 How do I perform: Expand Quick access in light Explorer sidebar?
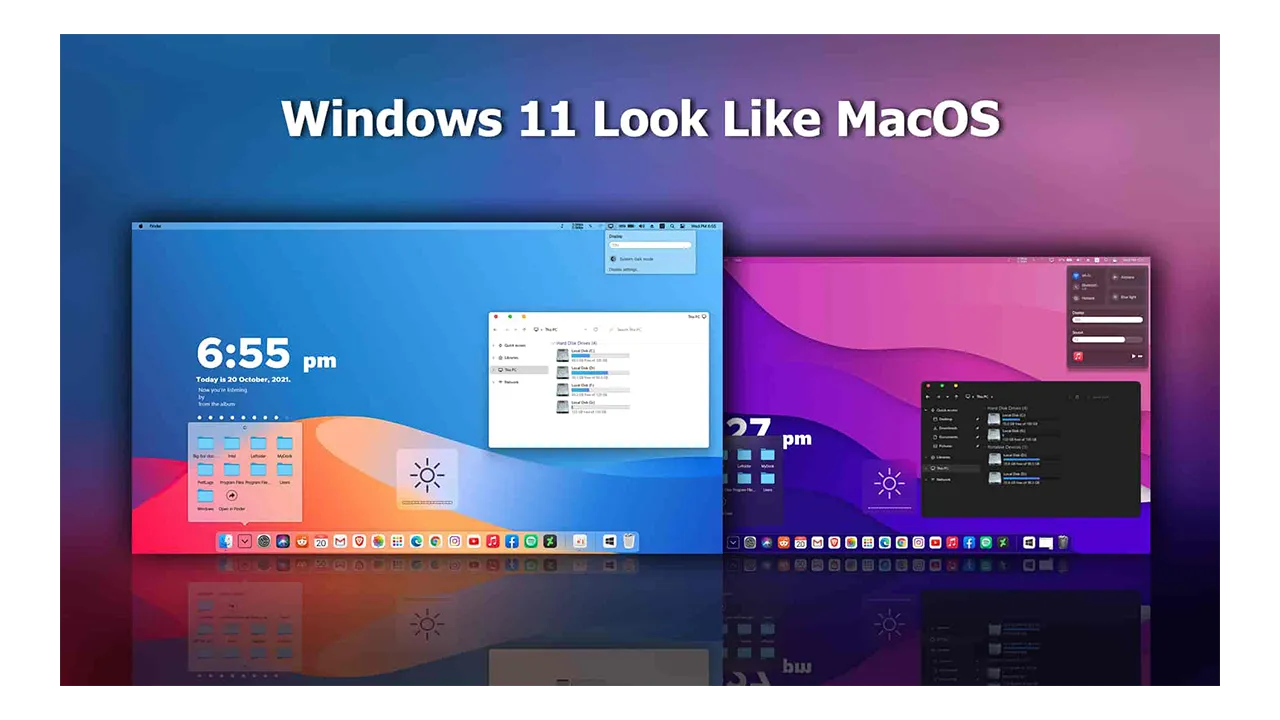(493, 345)
